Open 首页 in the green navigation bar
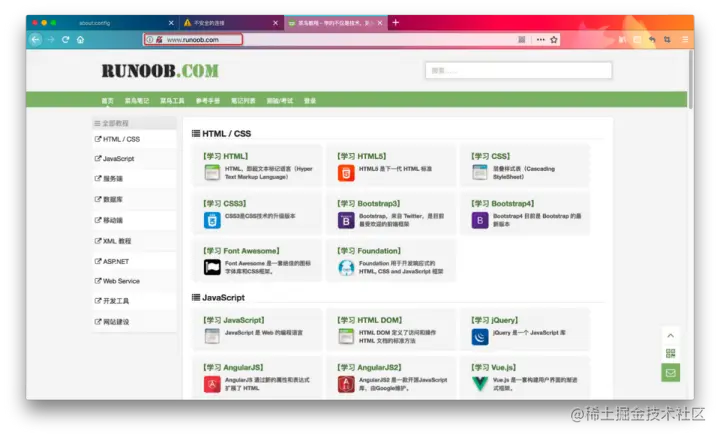The image size is (720, 437). click(x=107, y=101)
